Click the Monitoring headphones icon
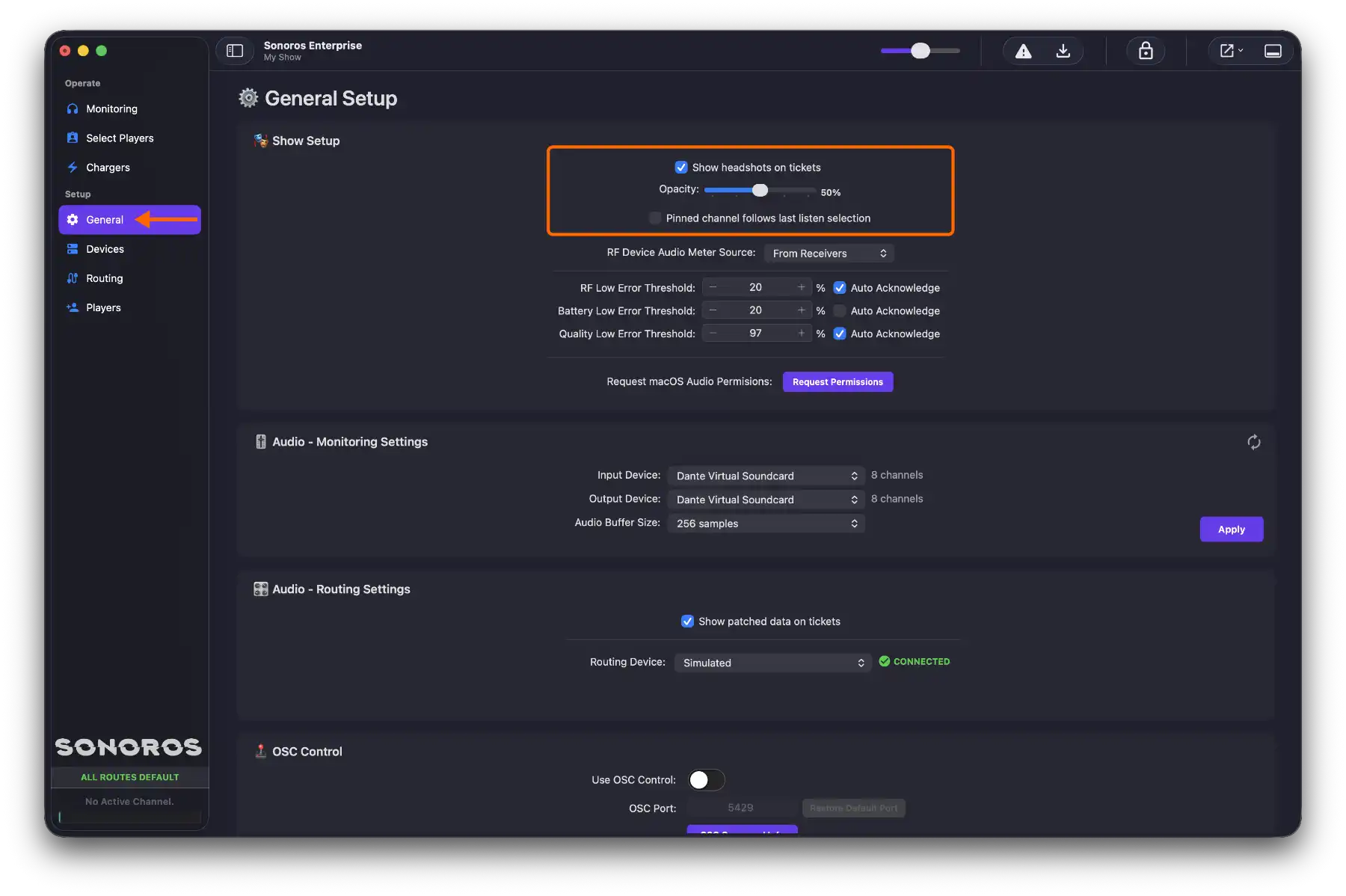 [x=73, y=109]
